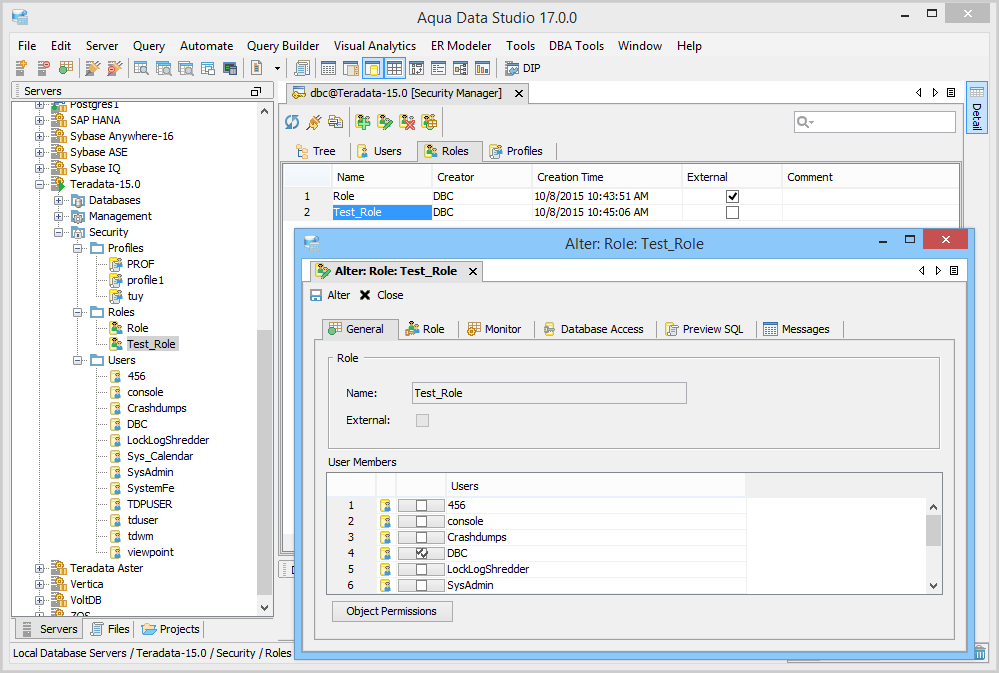999x673 pixels.
Task: Click the save disk icon beside Alter
Action: coord(316,295)
